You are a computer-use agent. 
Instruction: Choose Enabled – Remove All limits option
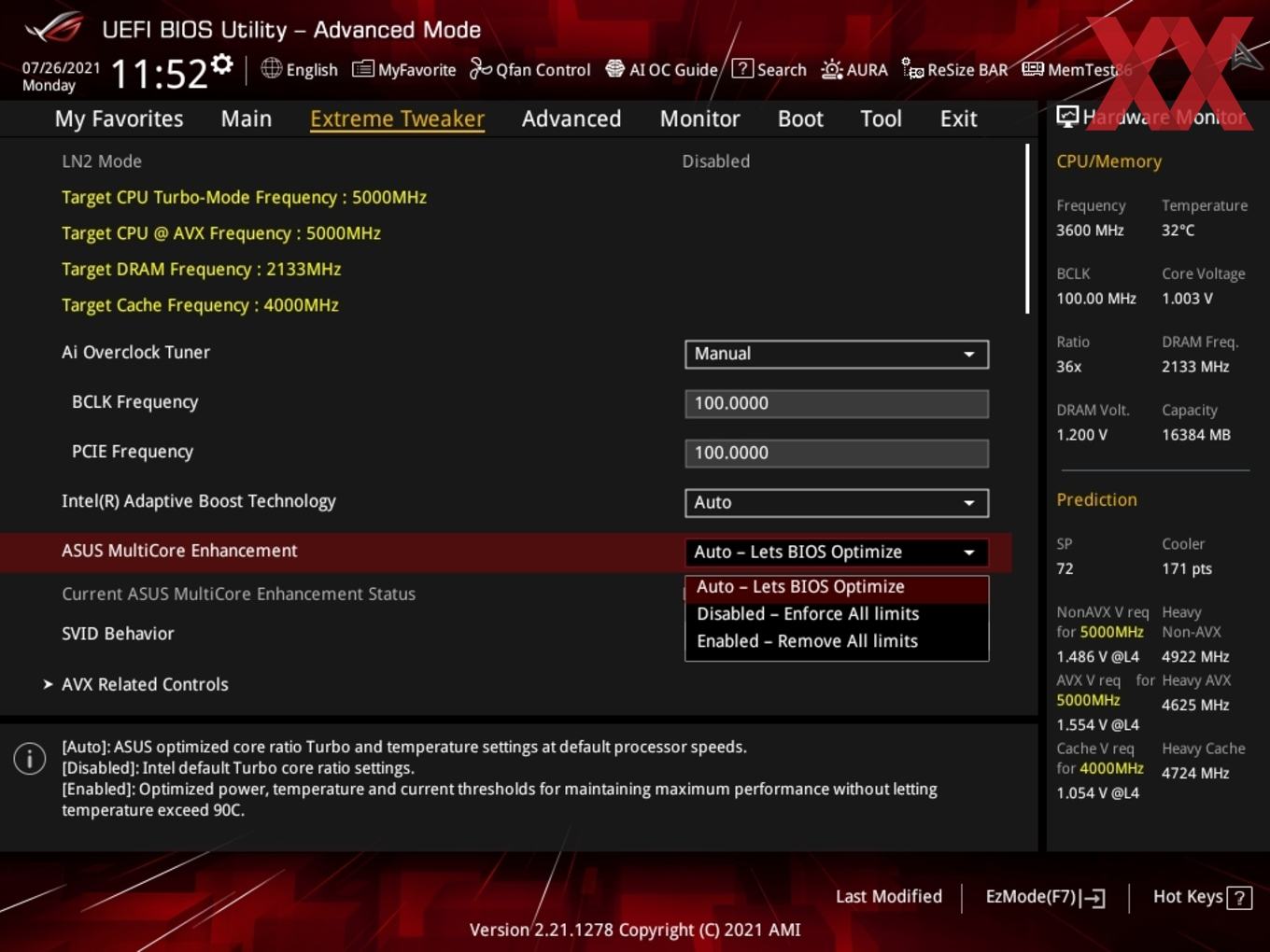click(837, 641)
